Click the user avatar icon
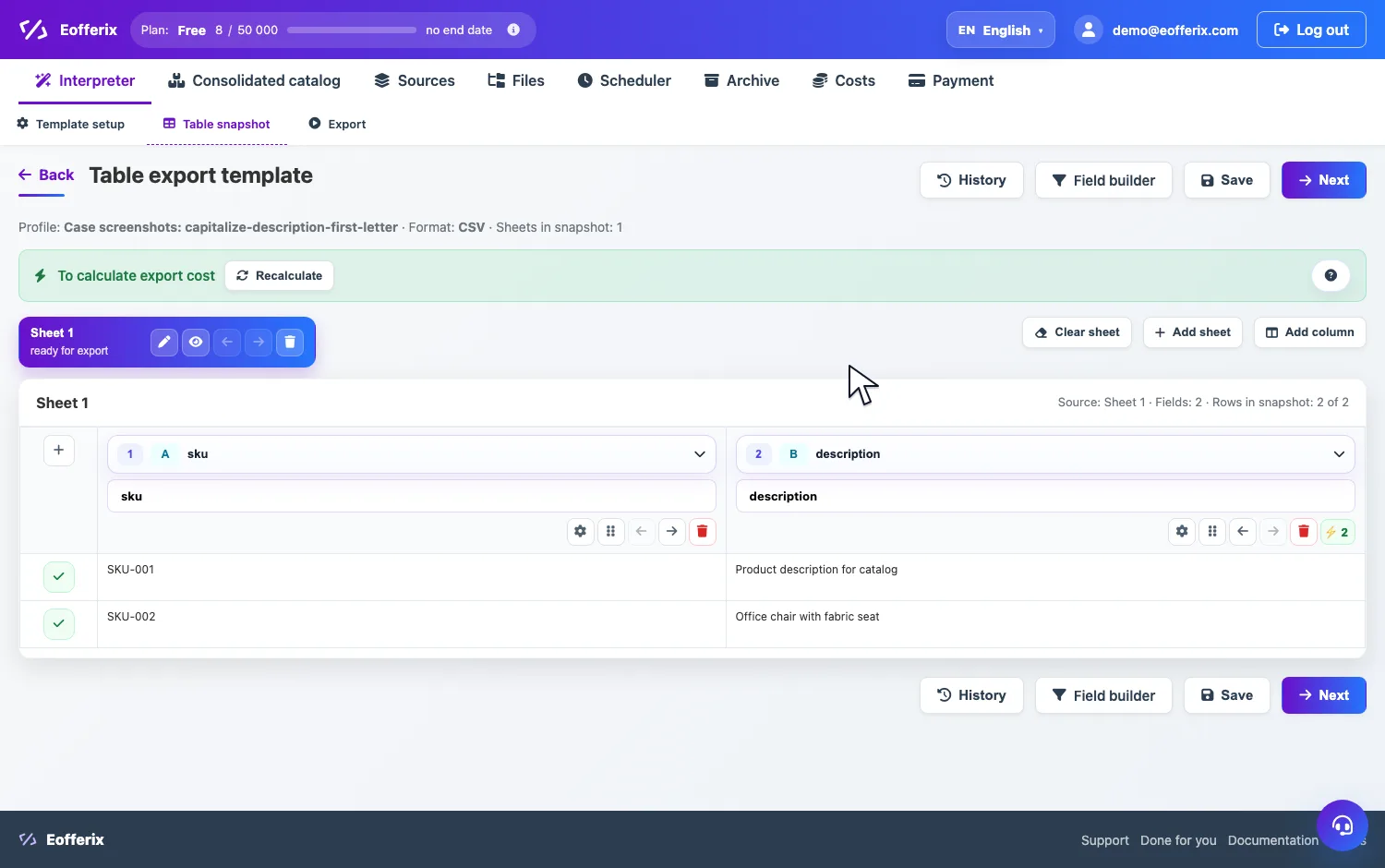 point(1089,30)
